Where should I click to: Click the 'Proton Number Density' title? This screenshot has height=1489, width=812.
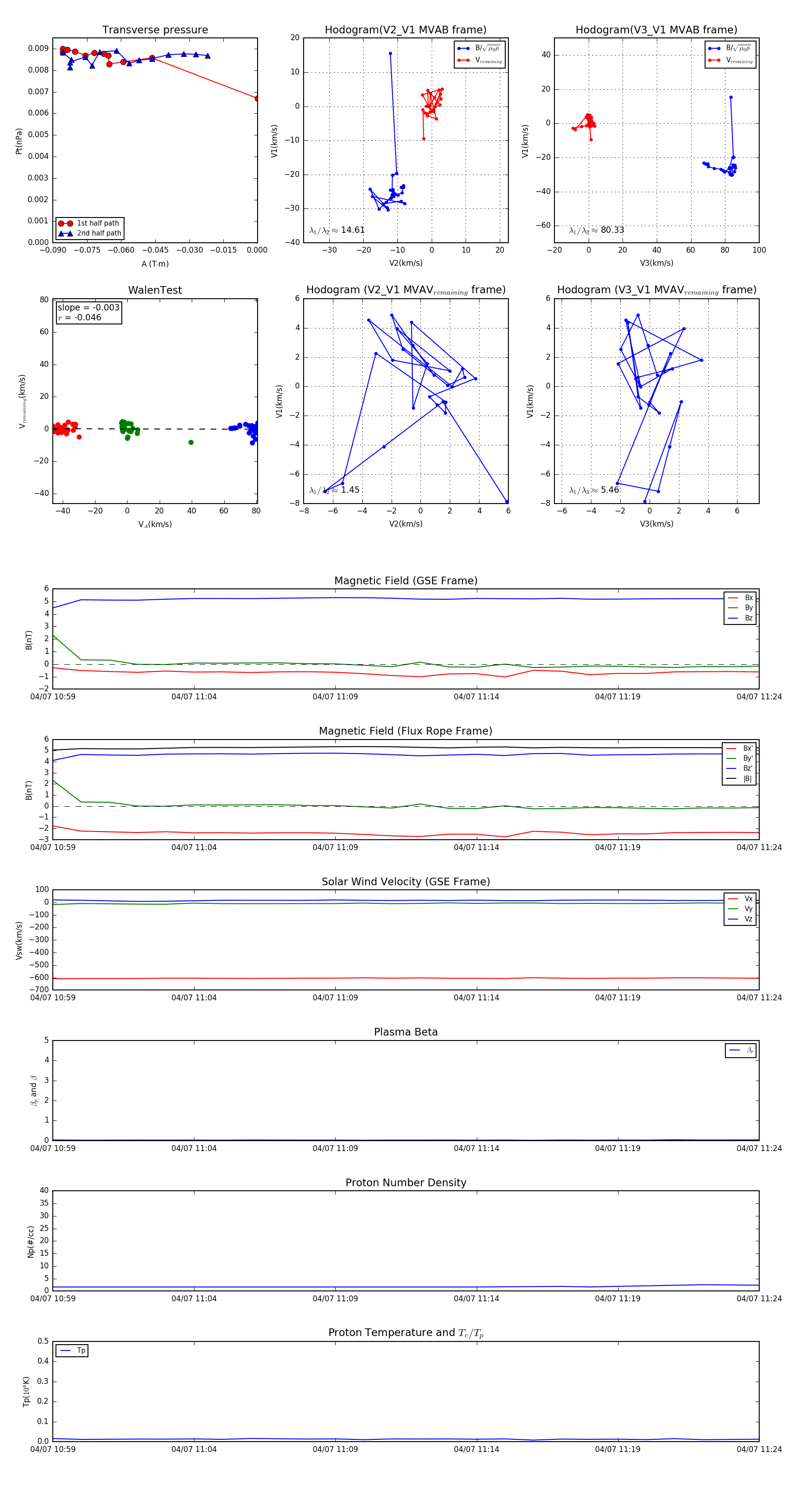[406, 1183]
